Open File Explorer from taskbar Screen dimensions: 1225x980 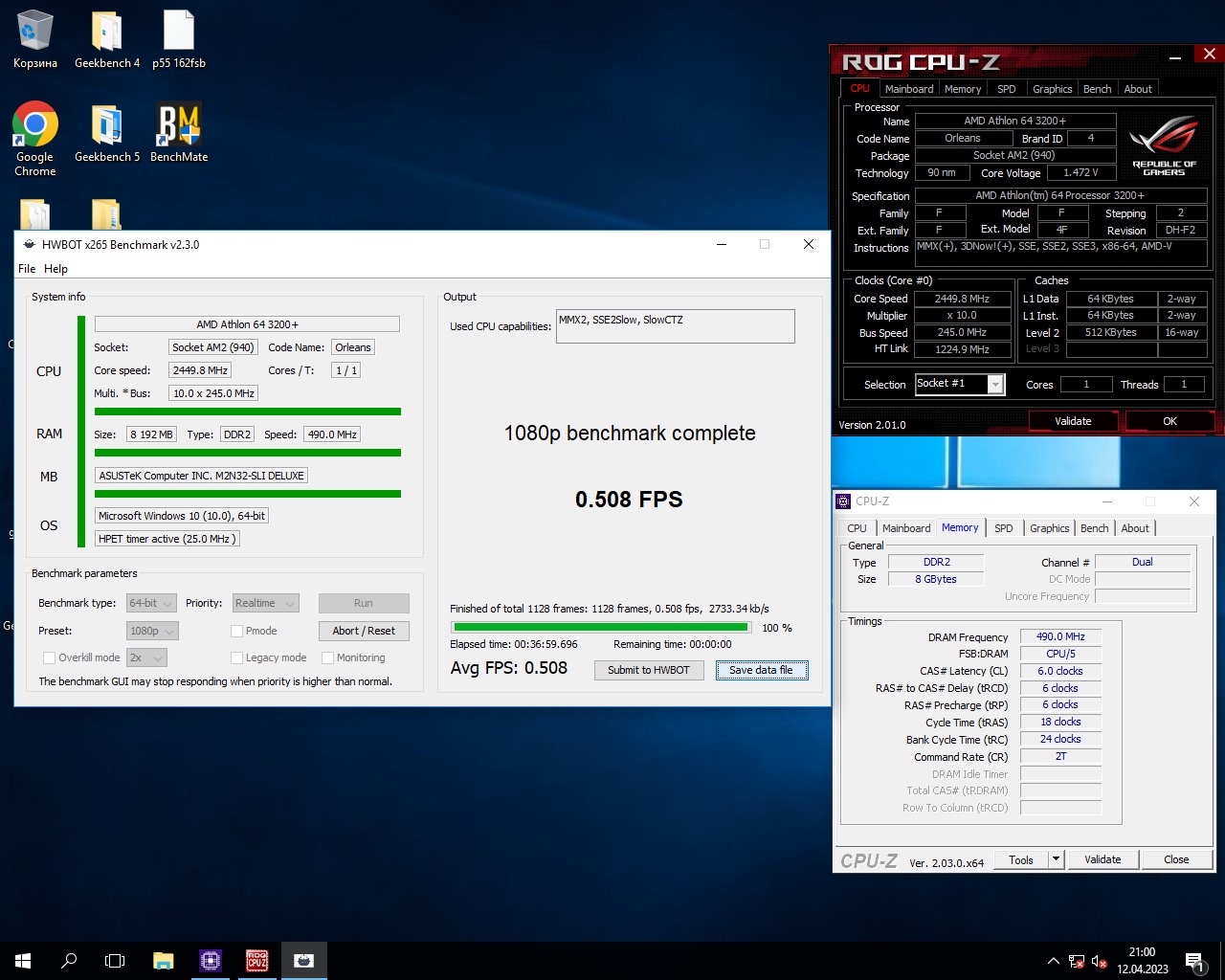[163, 961]
